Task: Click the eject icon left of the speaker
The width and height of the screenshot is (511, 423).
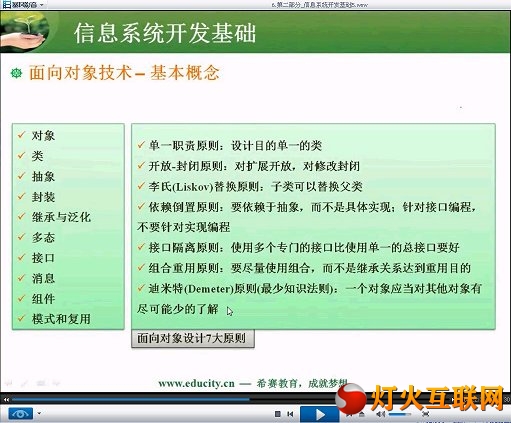Action: (362, 414)
